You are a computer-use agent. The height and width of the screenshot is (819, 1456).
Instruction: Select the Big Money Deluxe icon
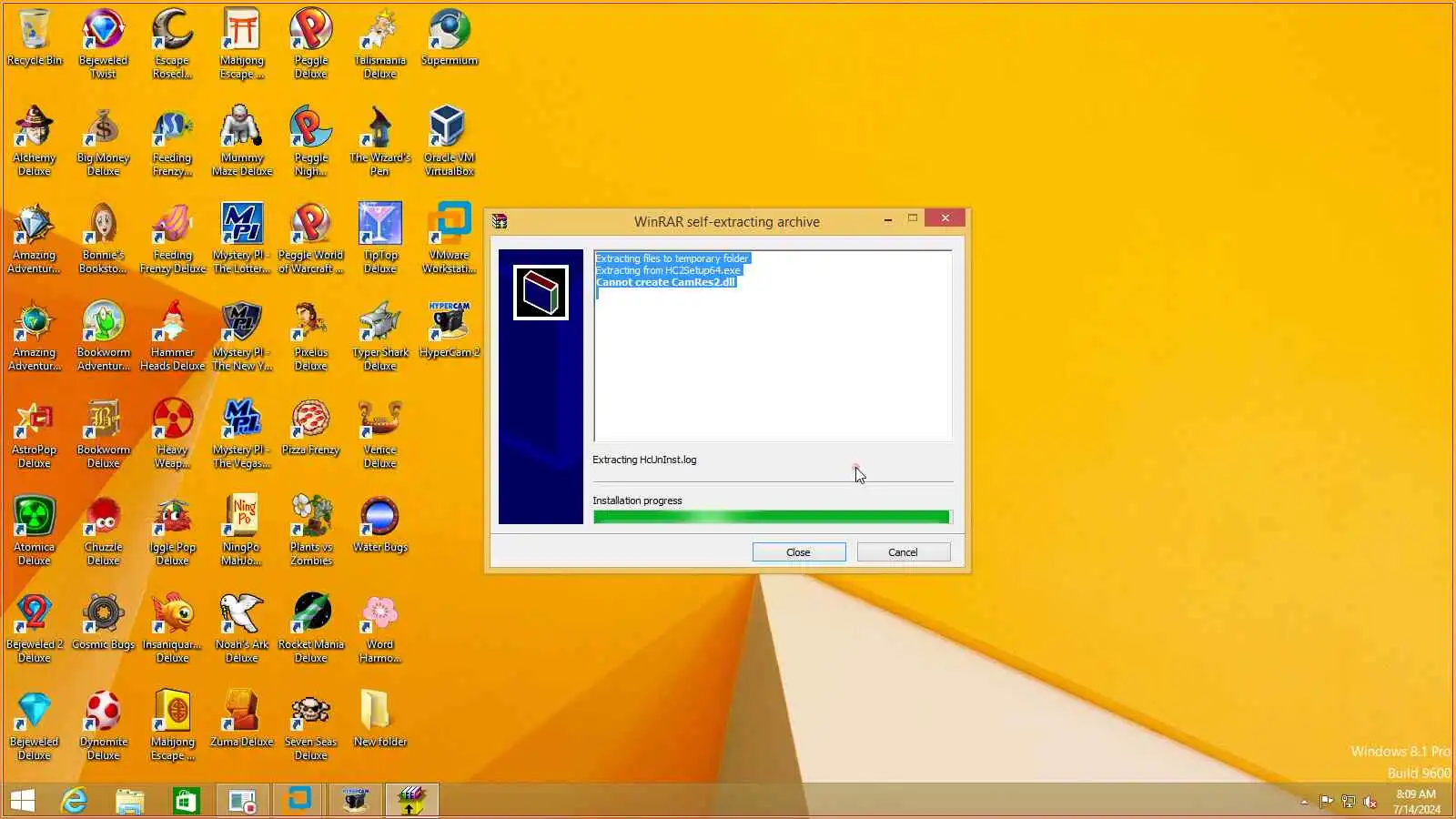click(104, 141)
